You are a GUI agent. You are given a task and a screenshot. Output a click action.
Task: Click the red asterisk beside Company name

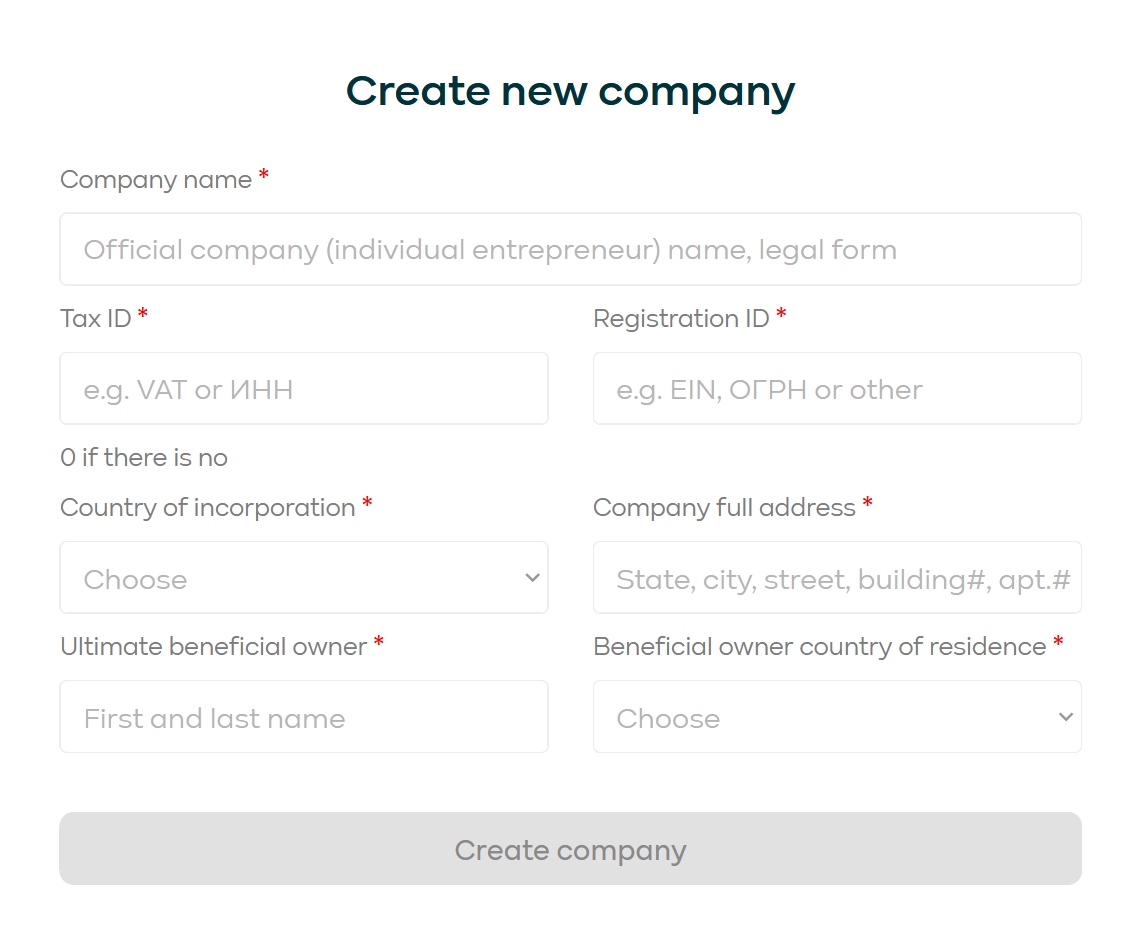click(x=263, y=174)
